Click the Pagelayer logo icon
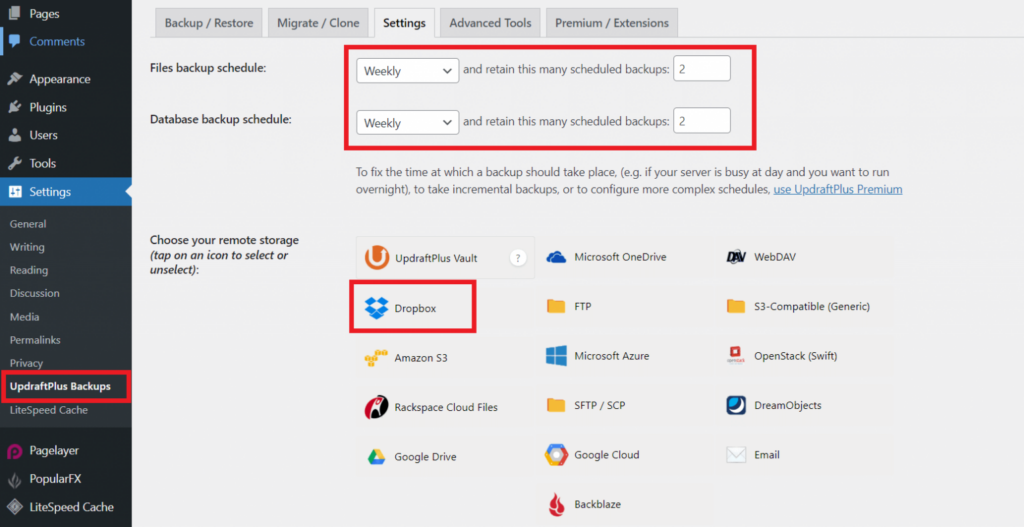This screenshot has width=1024, height=527. (x=14, y=451)
